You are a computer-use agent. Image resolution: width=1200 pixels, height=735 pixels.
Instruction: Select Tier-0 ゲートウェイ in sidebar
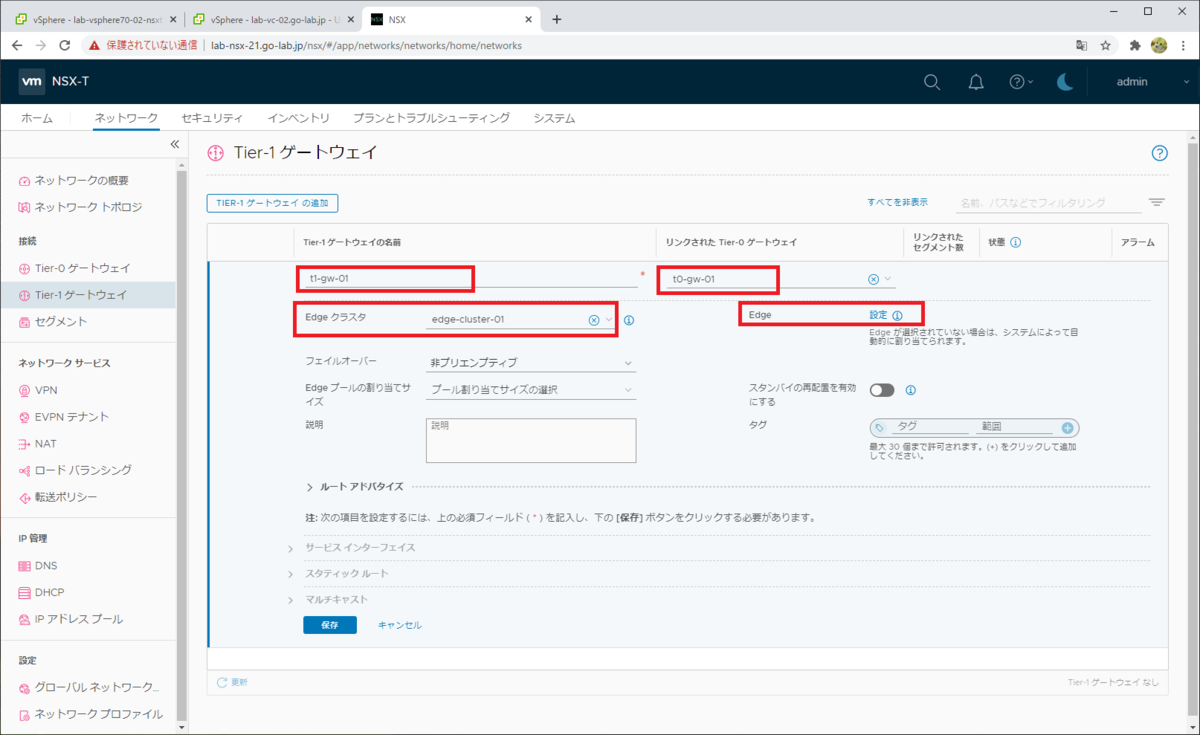click(x=82, y=268)
